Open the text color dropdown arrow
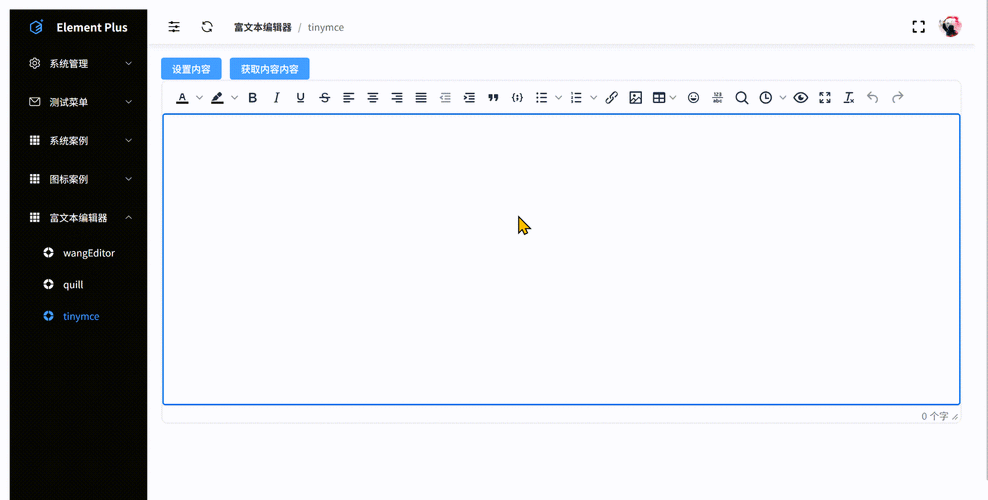This screenshot has height=500, width=988. pyautogui.click(x=199, y=98)
